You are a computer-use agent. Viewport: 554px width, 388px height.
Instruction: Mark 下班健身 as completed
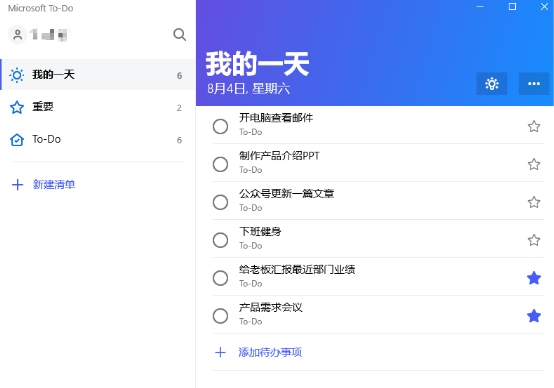(220, 240)
